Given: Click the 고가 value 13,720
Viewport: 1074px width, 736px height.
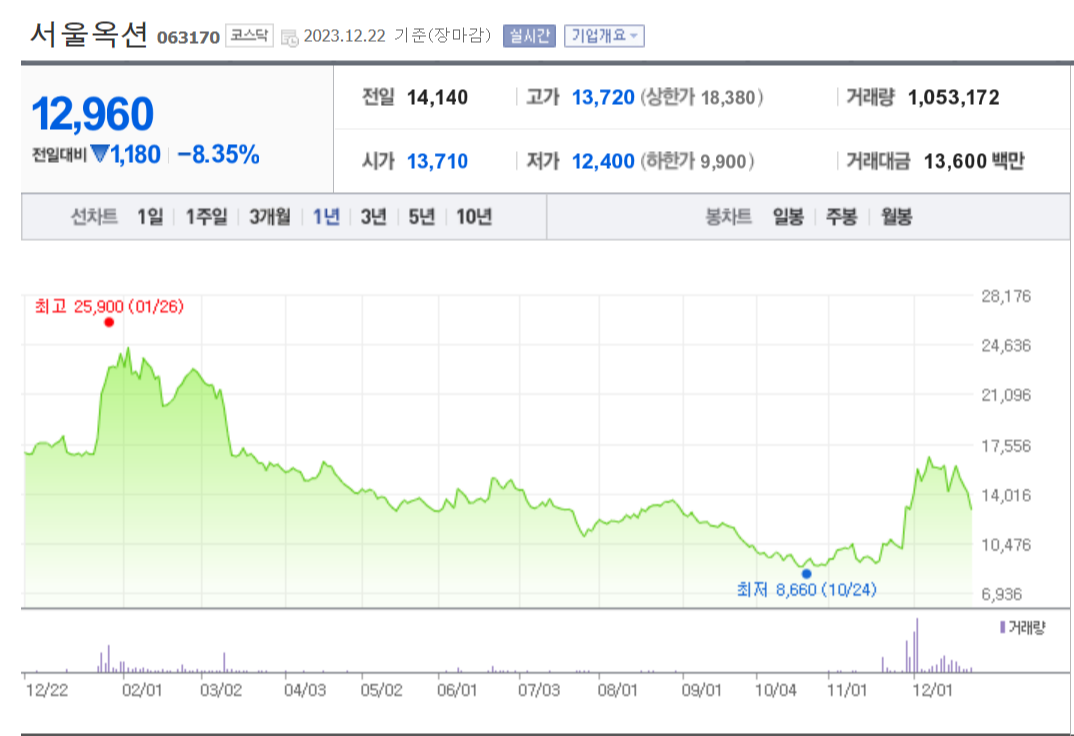Looking at the screenshot, I should (603, 97).
